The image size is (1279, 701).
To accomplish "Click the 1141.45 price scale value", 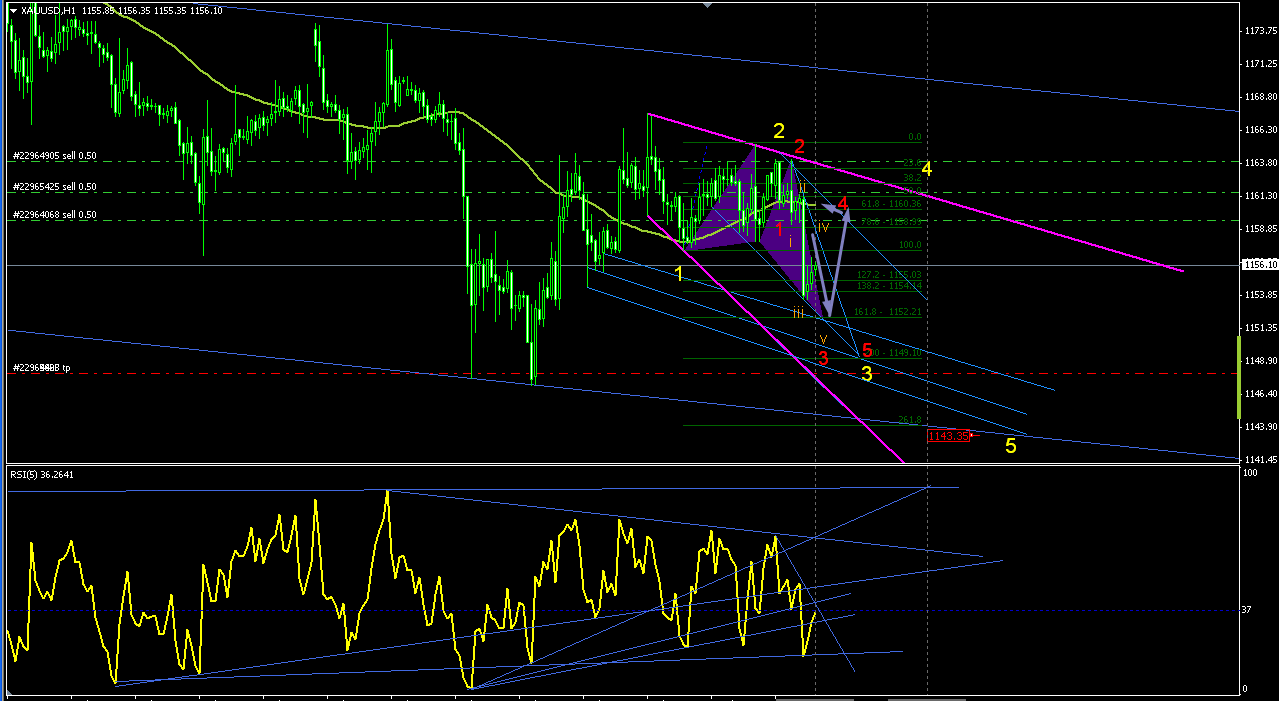I will tap(1262, 460).
